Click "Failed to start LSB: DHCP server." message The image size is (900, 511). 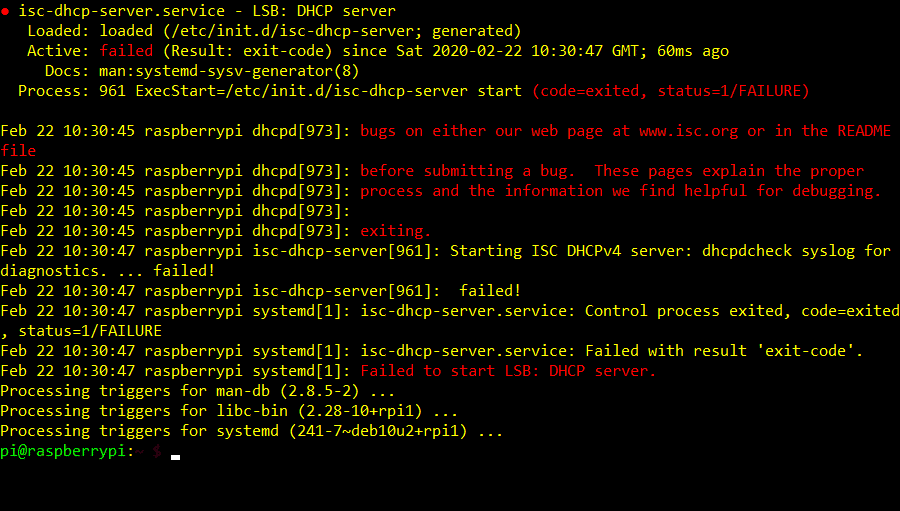click(508, 371)
